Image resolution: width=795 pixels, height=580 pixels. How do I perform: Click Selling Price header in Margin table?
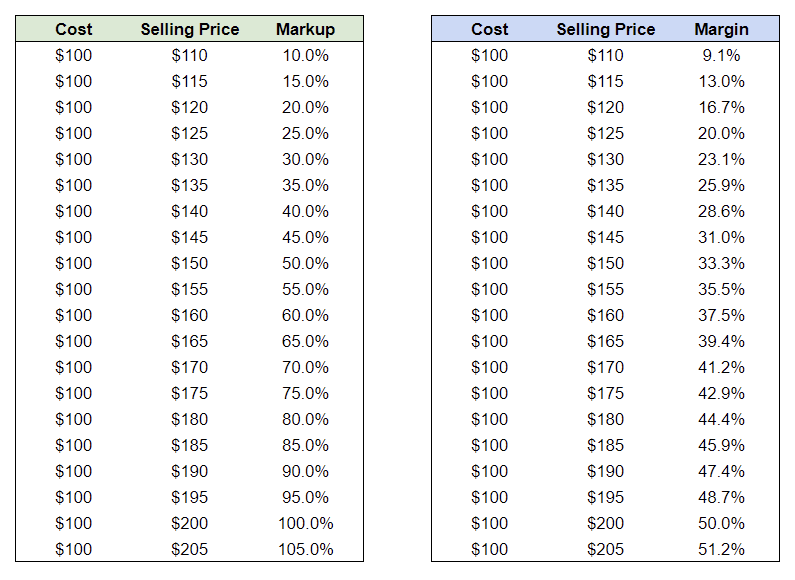(x=605, y=29)
